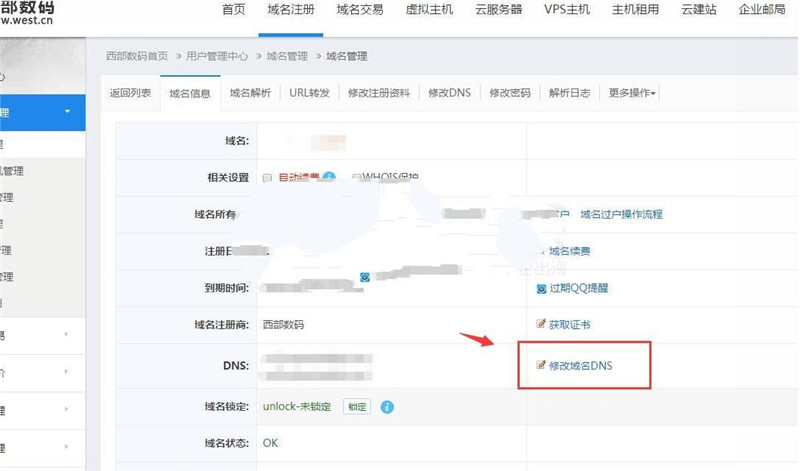
Task: Switch to the 域名解析 tab
Action: (x=250, y=93)
